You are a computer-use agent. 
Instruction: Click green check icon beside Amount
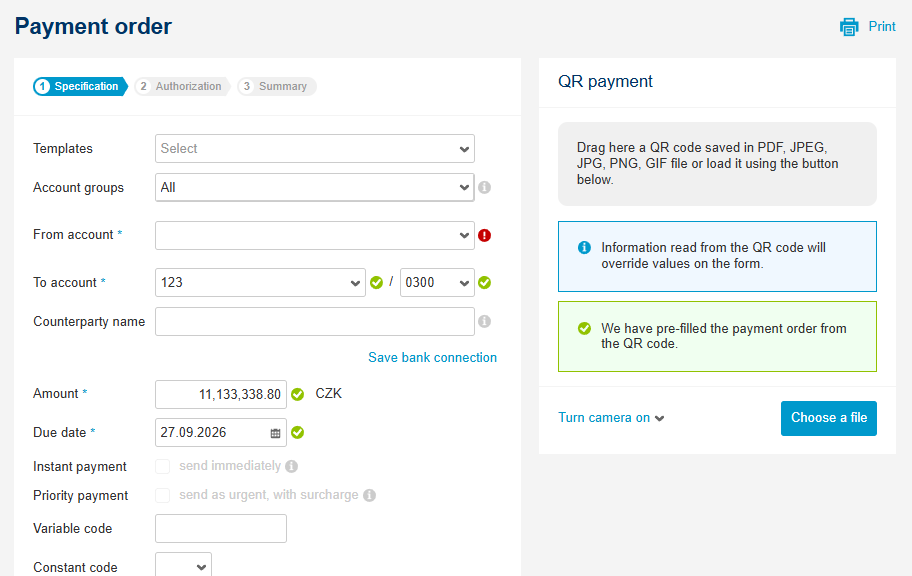pos(298,394)
